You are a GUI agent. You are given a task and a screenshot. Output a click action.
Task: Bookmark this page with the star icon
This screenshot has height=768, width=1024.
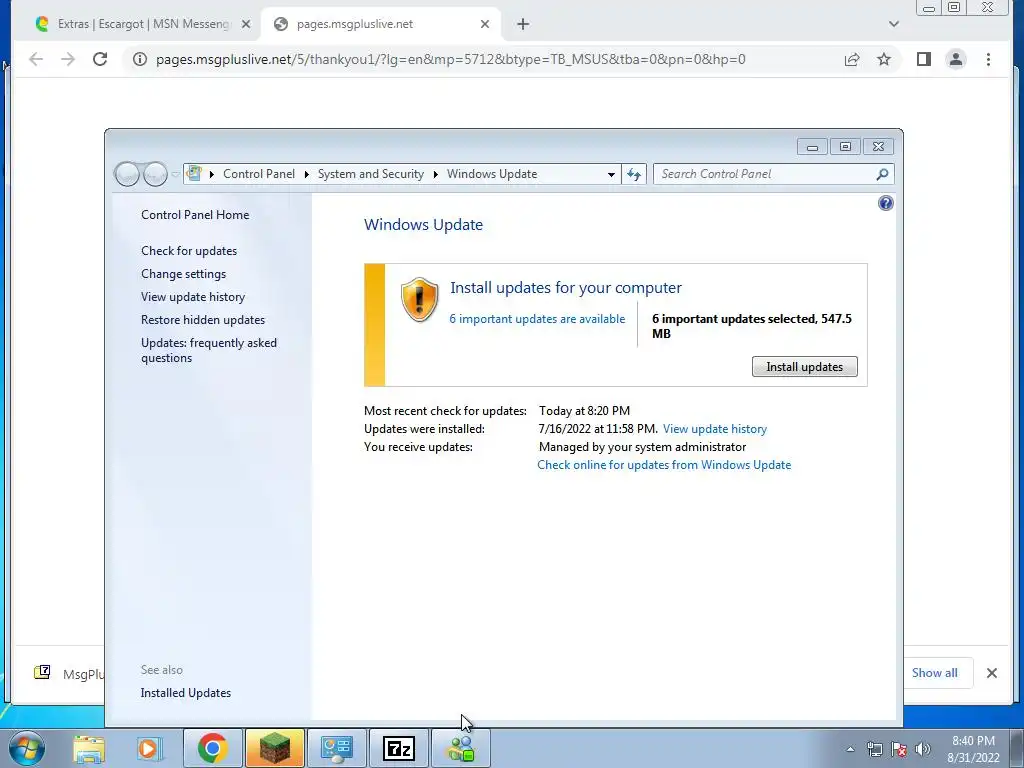pos(884,59)
